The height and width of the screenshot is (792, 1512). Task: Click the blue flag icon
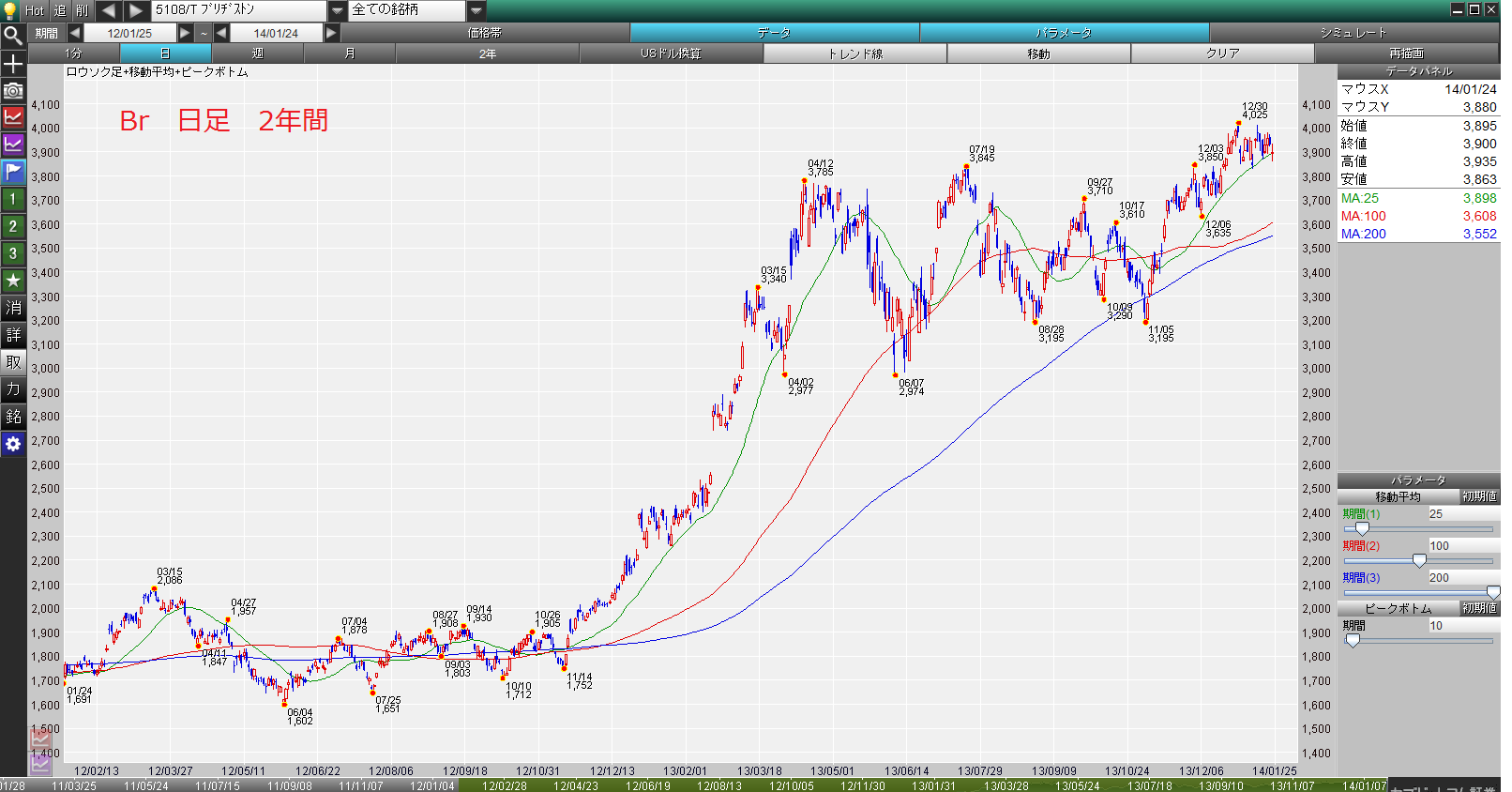tap(13, 172)
